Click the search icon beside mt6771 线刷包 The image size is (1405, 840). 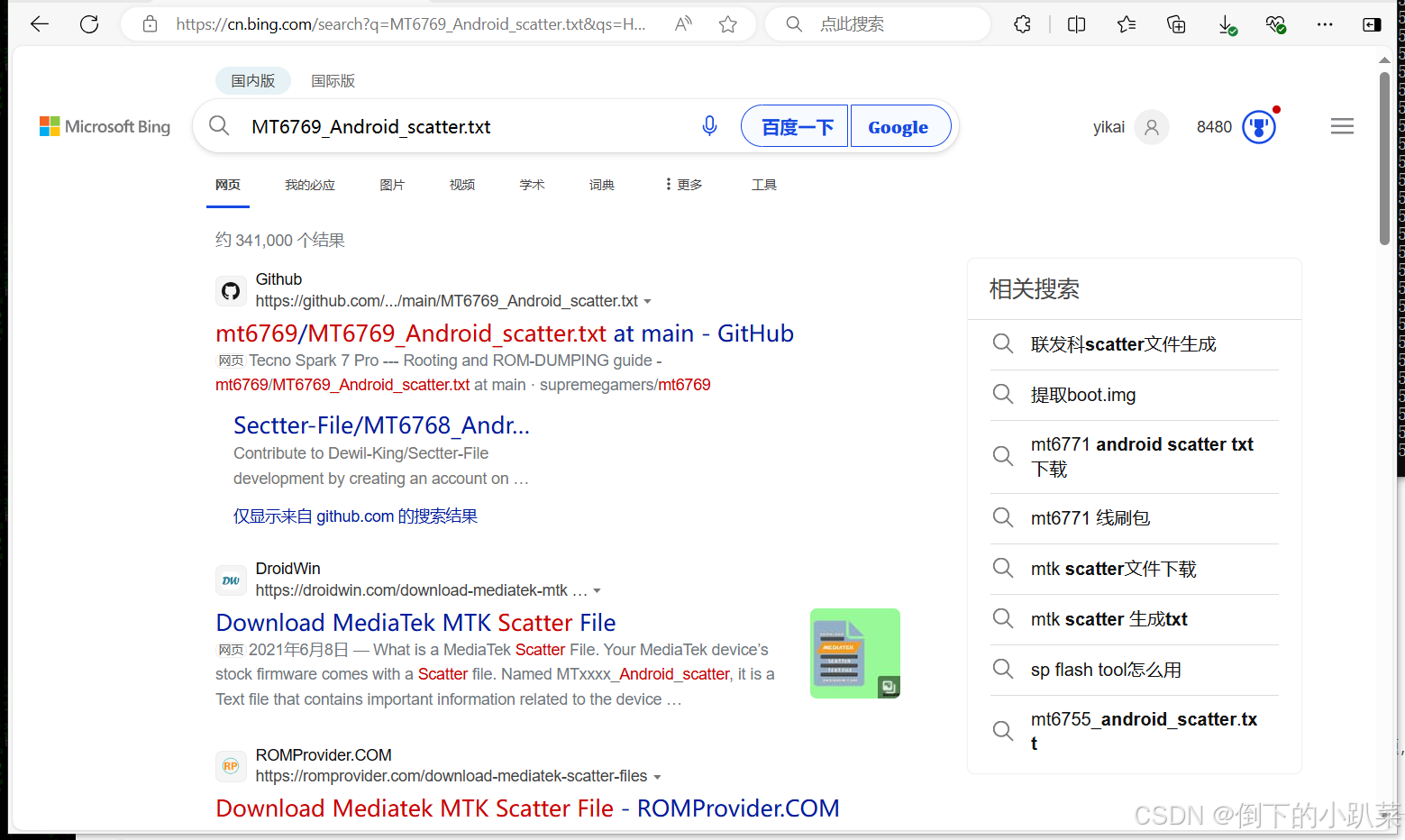pos(1003,517)
